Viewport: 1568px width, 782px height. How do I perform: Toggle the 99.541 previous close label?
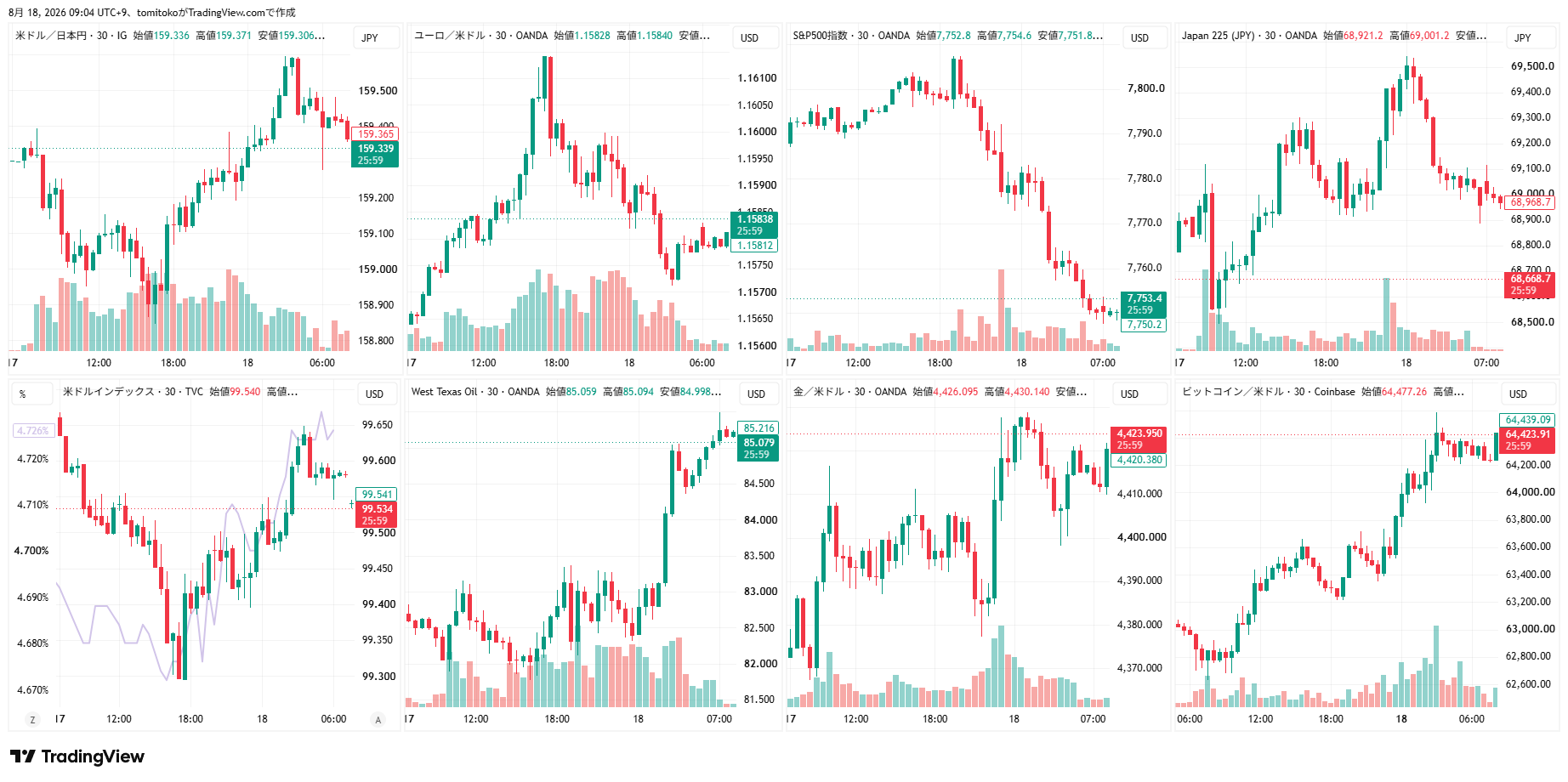[377, 494]
